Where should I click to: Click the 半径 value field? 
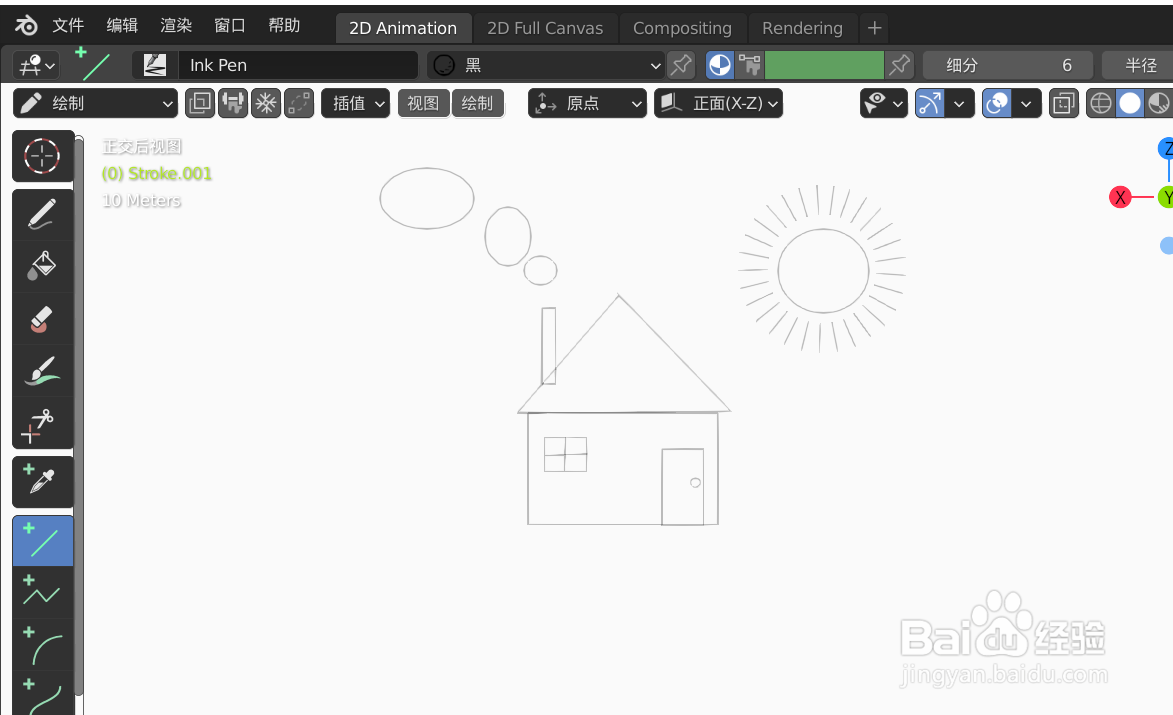click(1137, 65)
